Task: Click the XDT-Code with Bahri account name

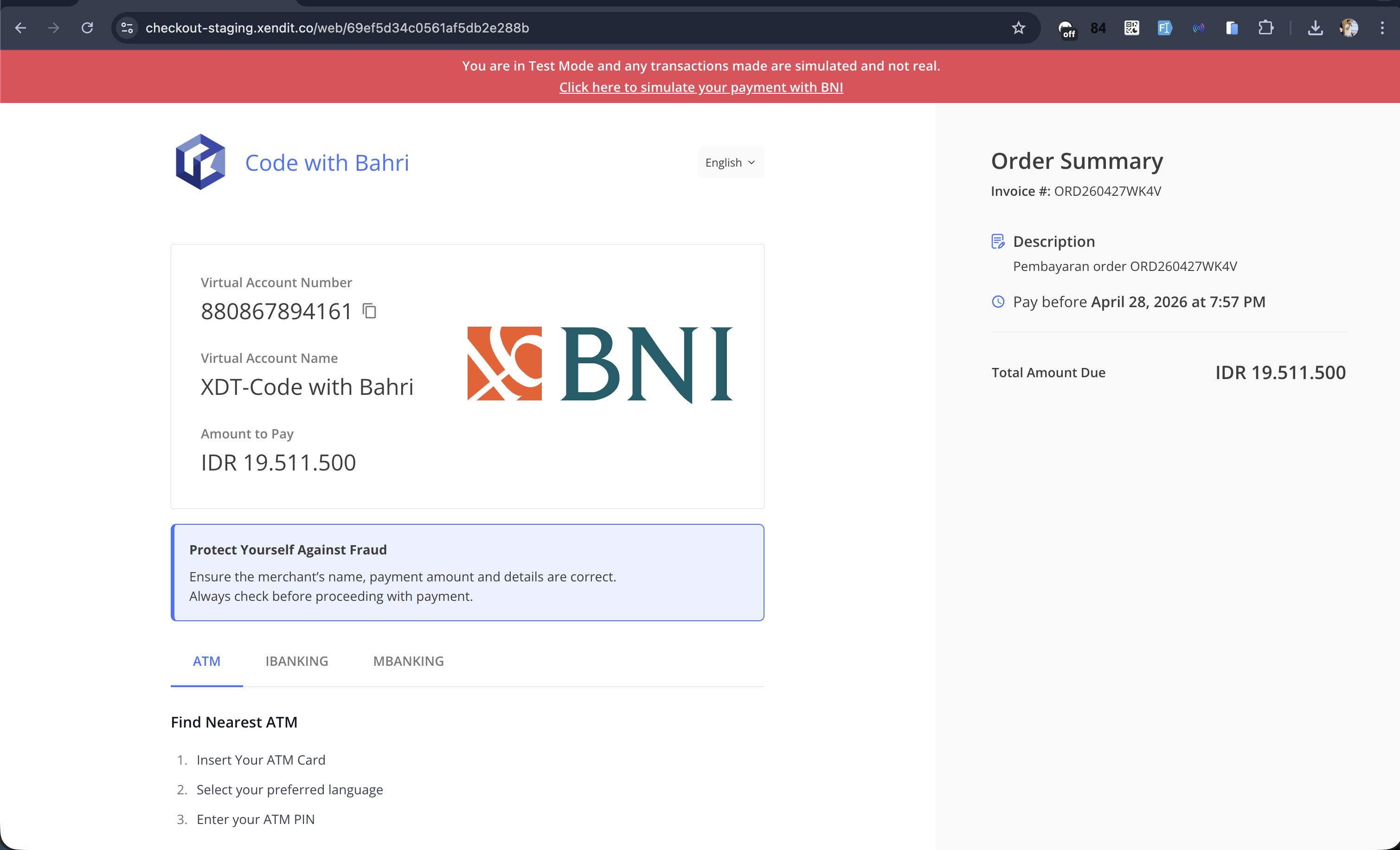Action: pos(307,387)
